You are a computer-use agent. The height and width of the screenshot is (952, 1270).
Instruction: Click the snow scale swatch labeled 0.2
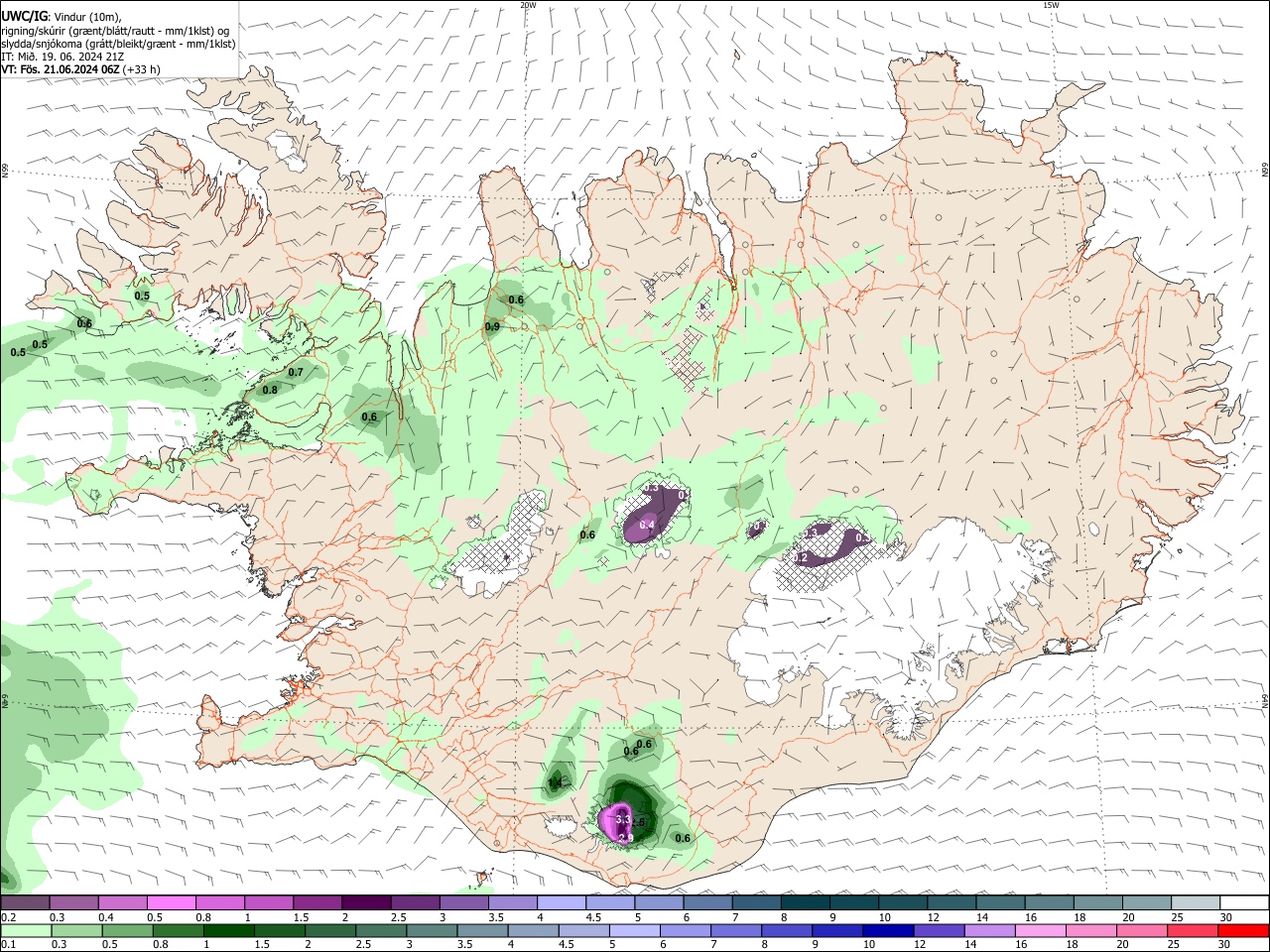(x=25, y=902)
